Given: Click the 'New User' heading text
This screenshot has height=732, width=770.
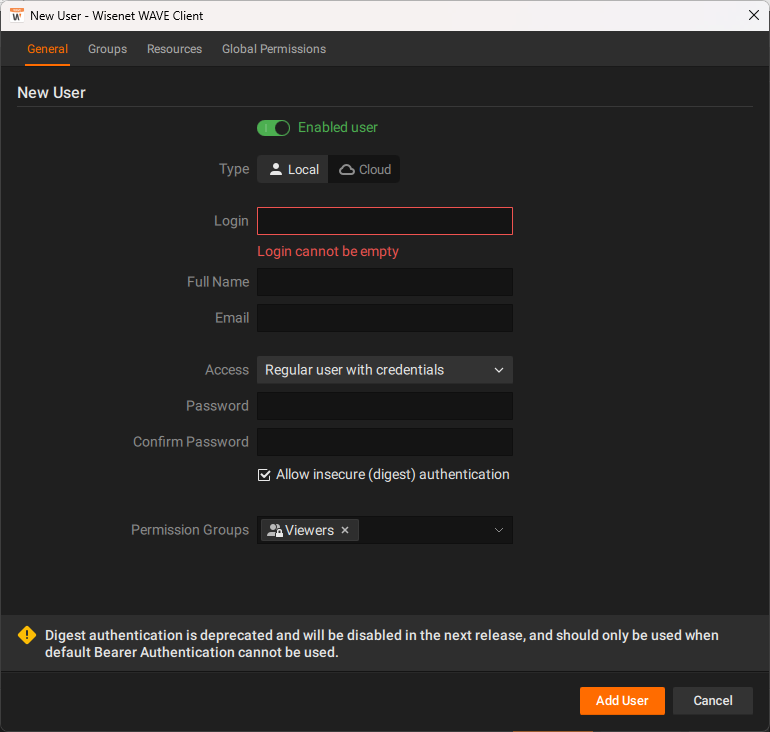Looking at the screenshot, I should coord(52,93).
